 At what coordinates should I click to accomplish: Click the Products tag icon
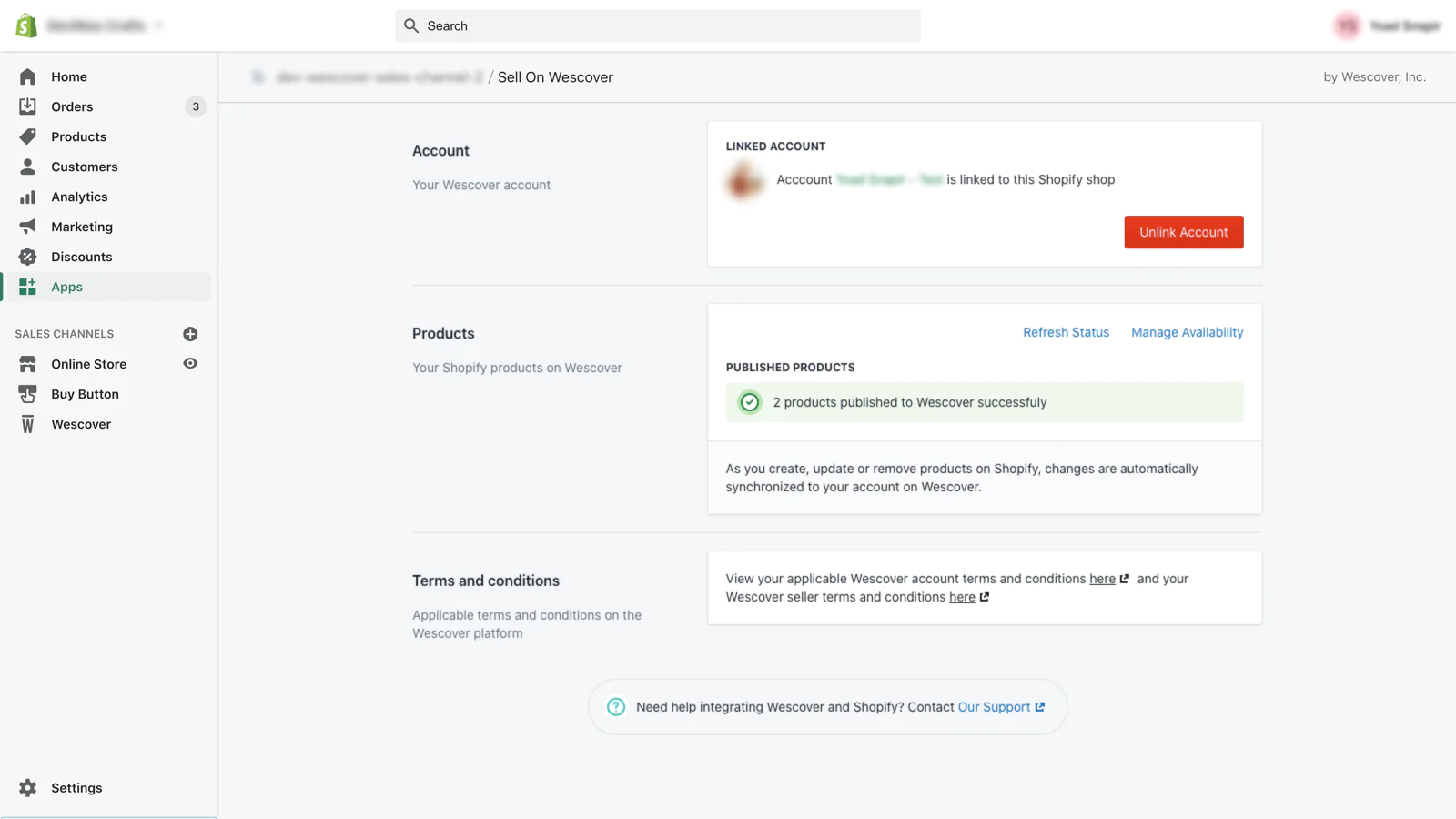click(x=27, y=136)
